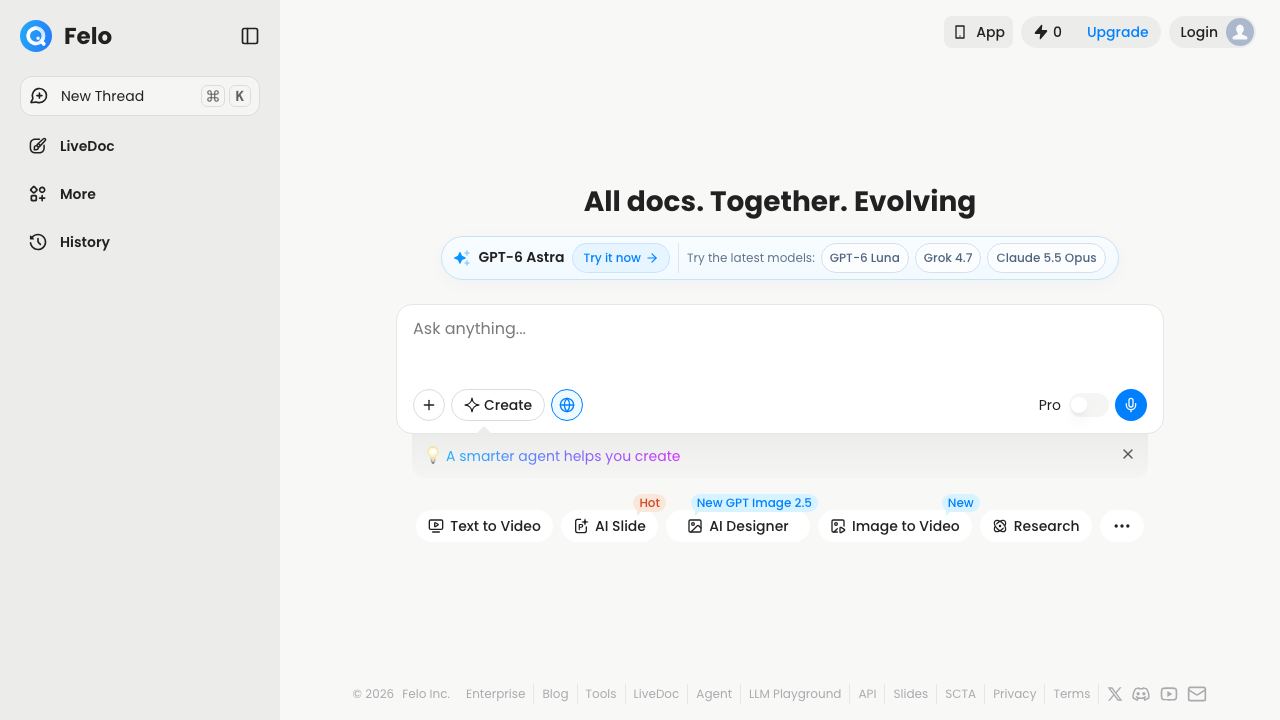Screen dimensions: 1280x720
Task: Click the App download button
Action: pyautogui.click(x=978, y=32)
